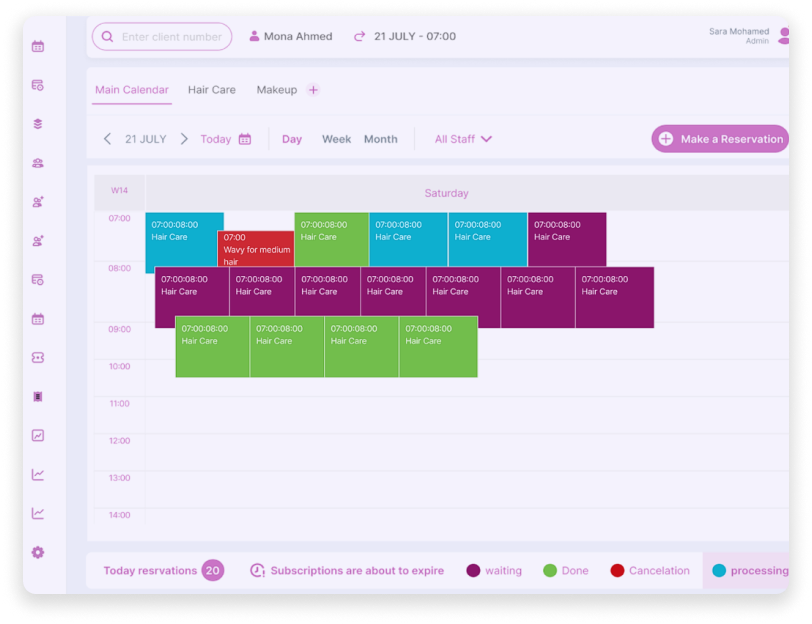Click the Make a Reservation button
This screenshot has height=624, width=812.
click(x=720, y=139)
